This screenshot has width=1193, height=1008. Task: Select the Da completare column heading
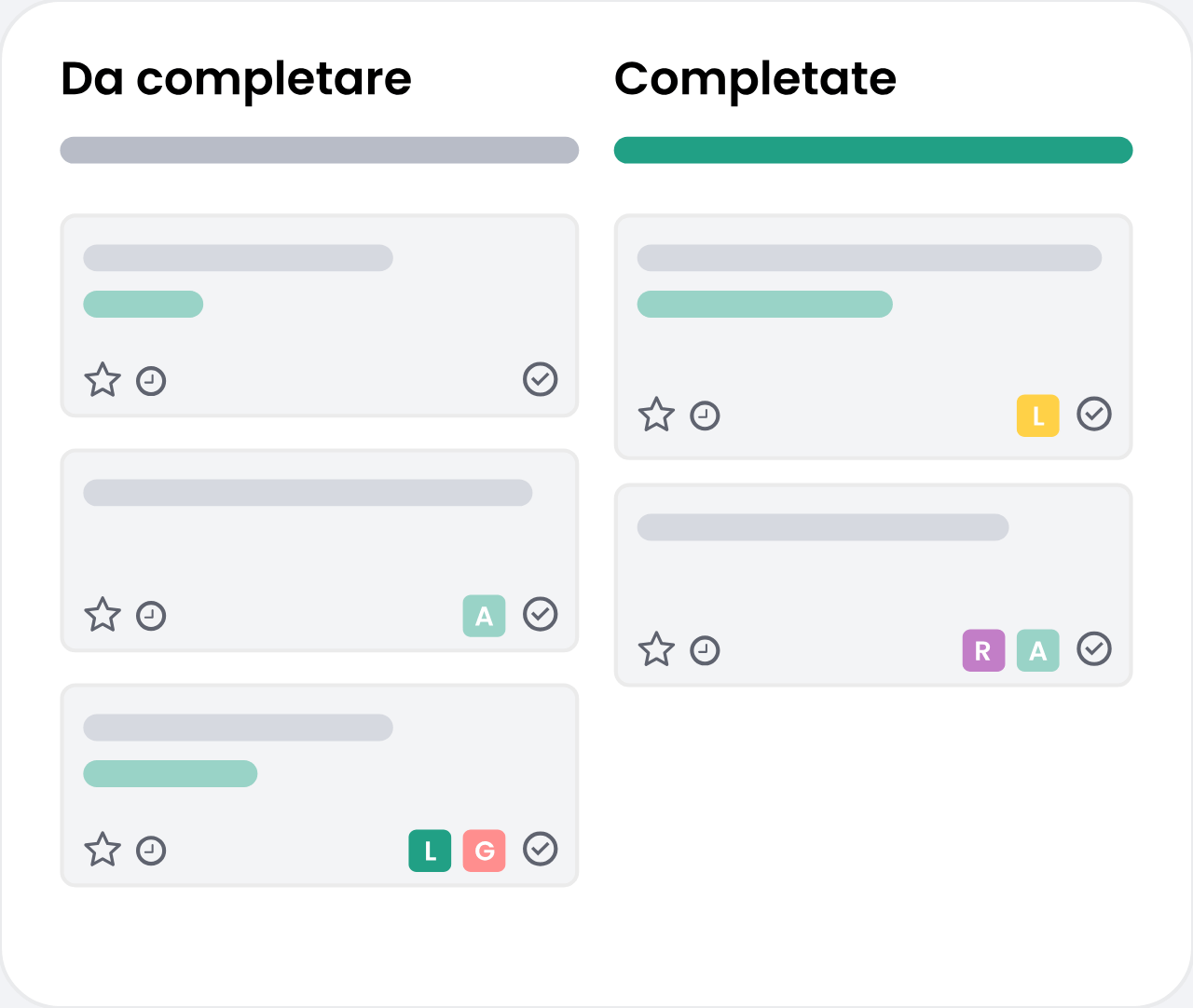pos(236,79)
